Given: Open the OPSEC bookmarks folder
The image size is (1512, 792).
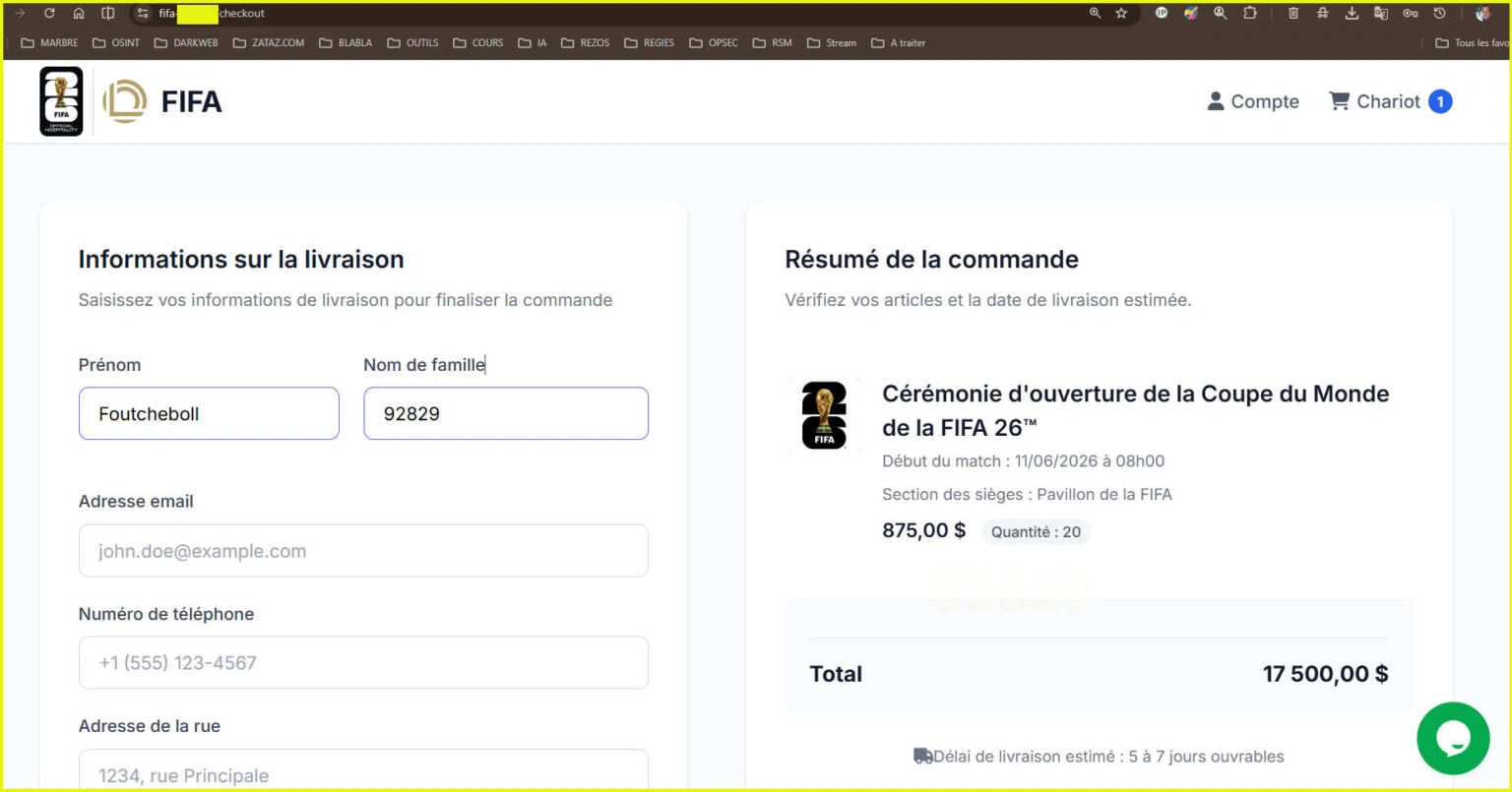Looking at the screenshot, I should 714,43.
